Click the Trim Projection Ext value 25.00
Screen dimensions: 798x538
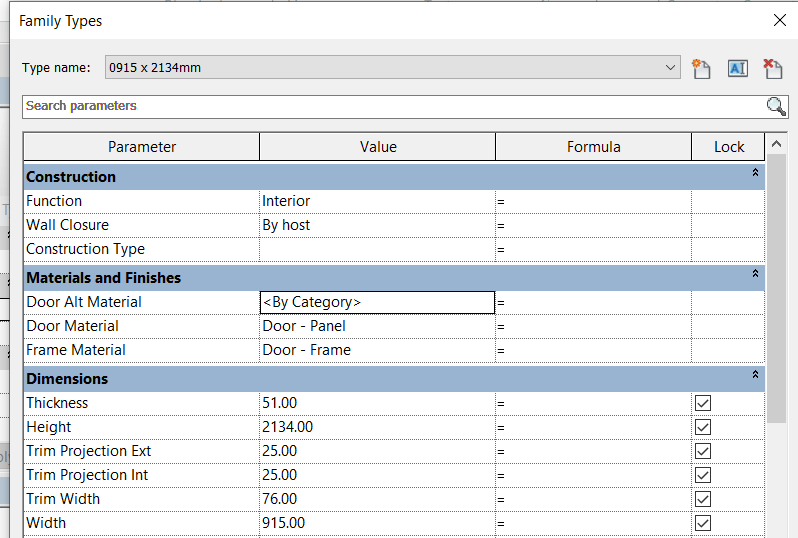tap(377, 451)
